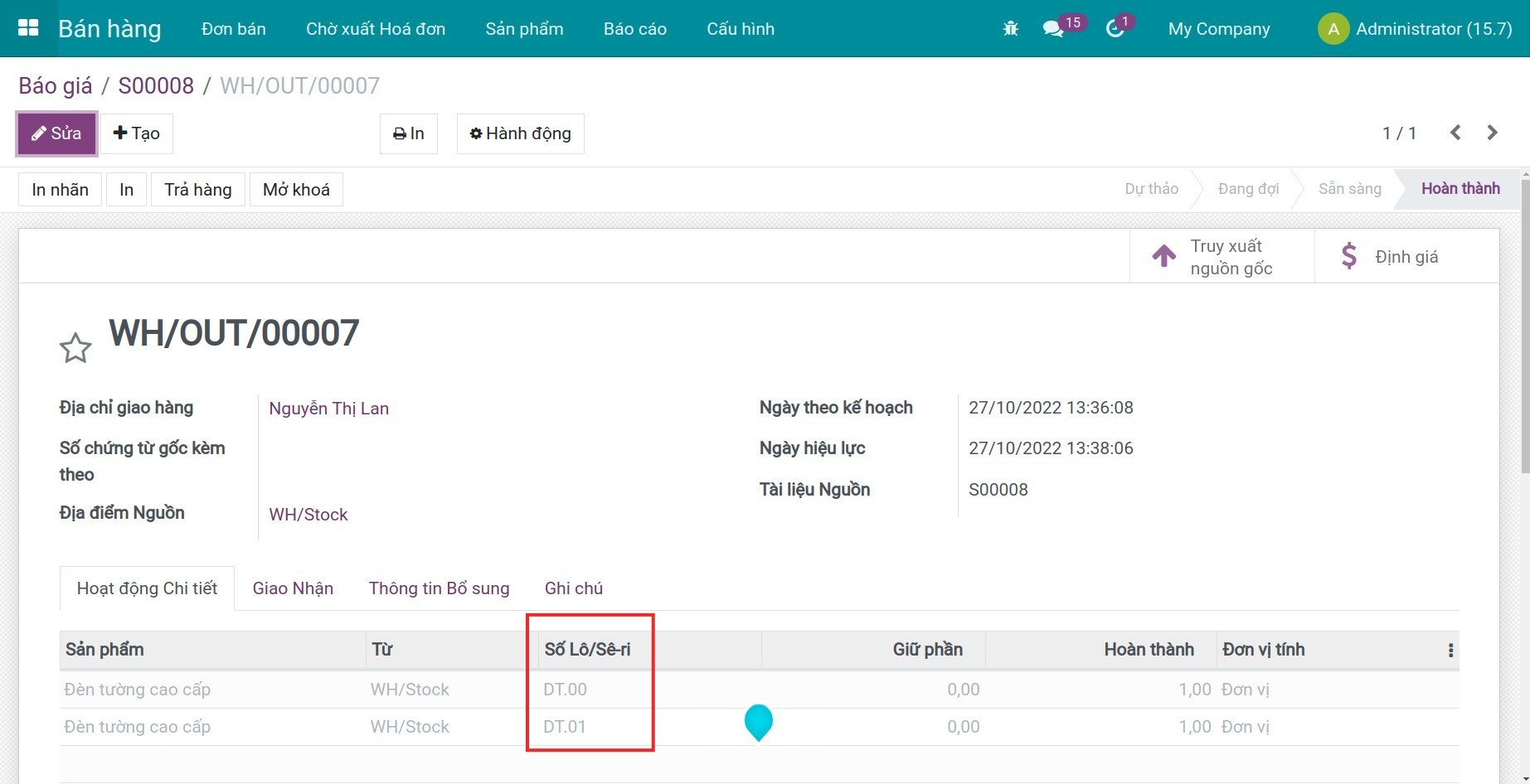Click the S00008 breadcrumb link

156,85
